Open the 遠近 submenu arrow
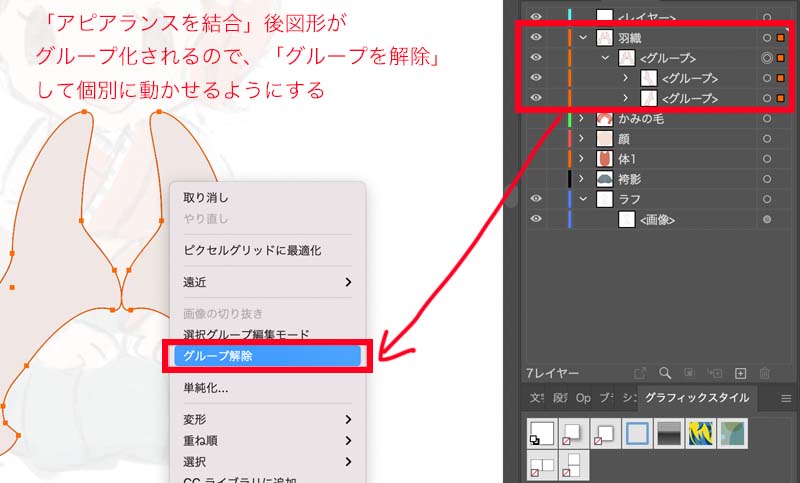This screenshot has height=483, width=800. 348,282
